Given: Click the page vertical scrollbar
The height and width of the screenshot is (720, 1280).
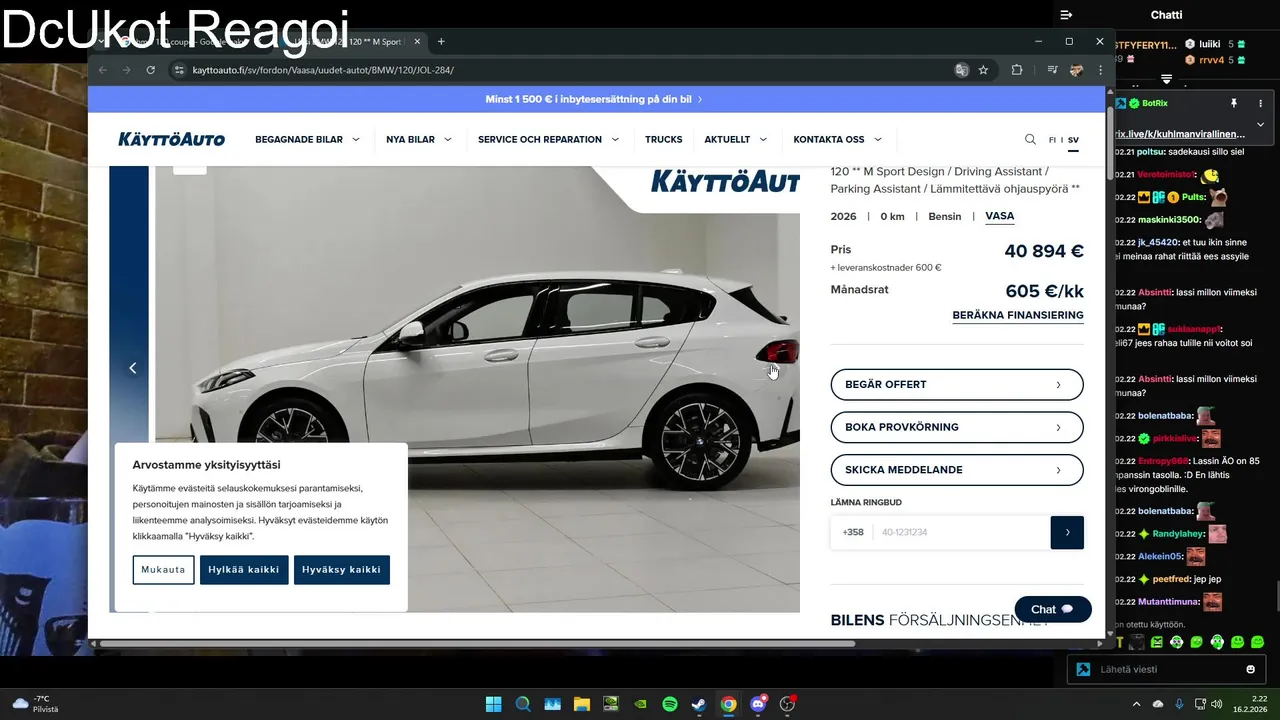Looking at the screenshot, I should pos(1110,142).
